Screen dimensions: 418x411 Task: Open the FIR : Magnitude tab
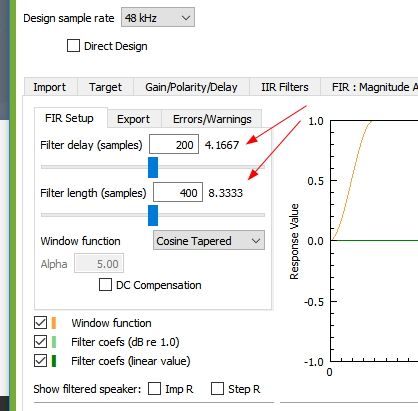click(x=370, y=87)
